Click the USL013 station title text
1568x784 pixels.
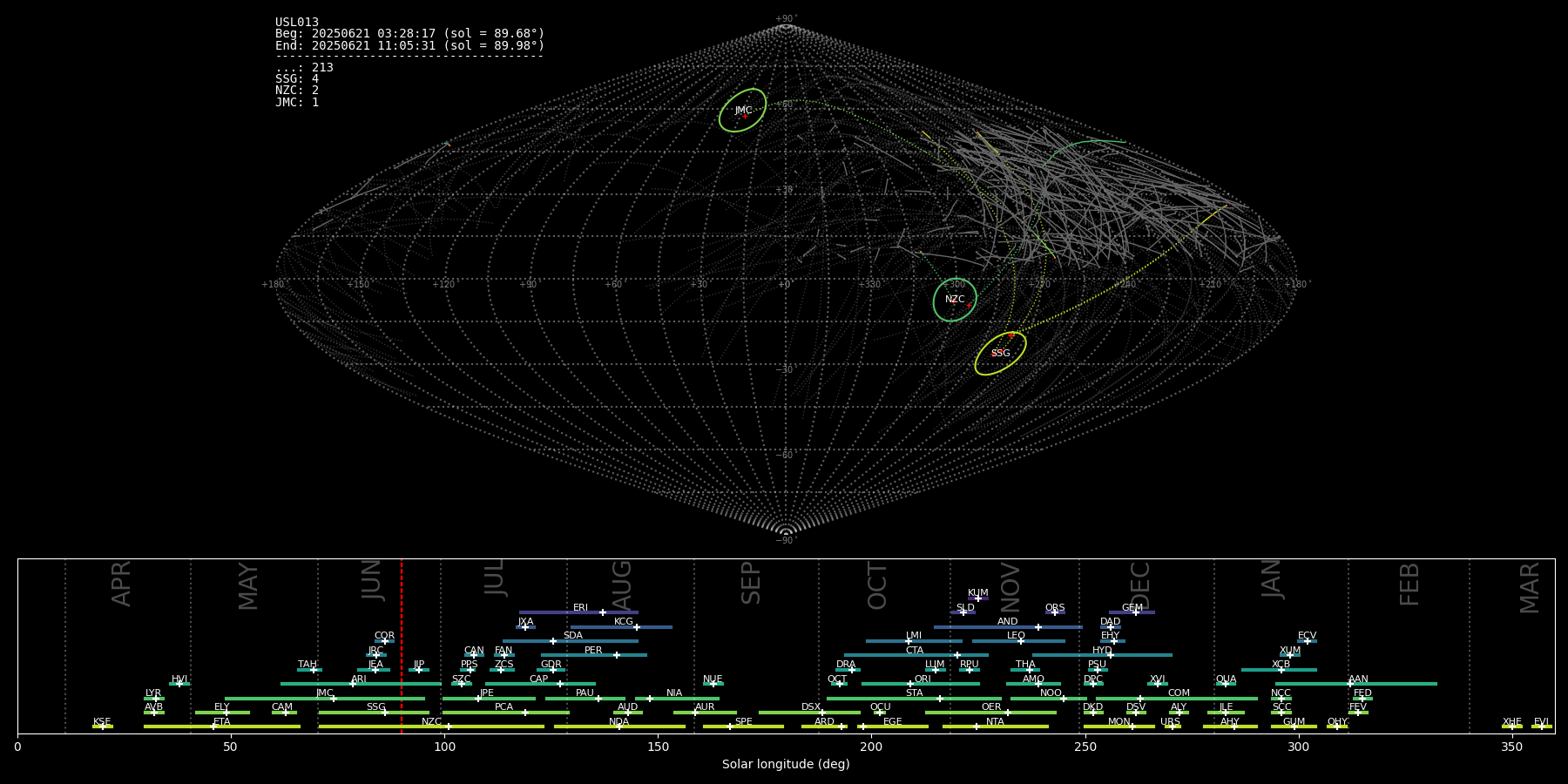pyautogui.click(x=297, y=23)
